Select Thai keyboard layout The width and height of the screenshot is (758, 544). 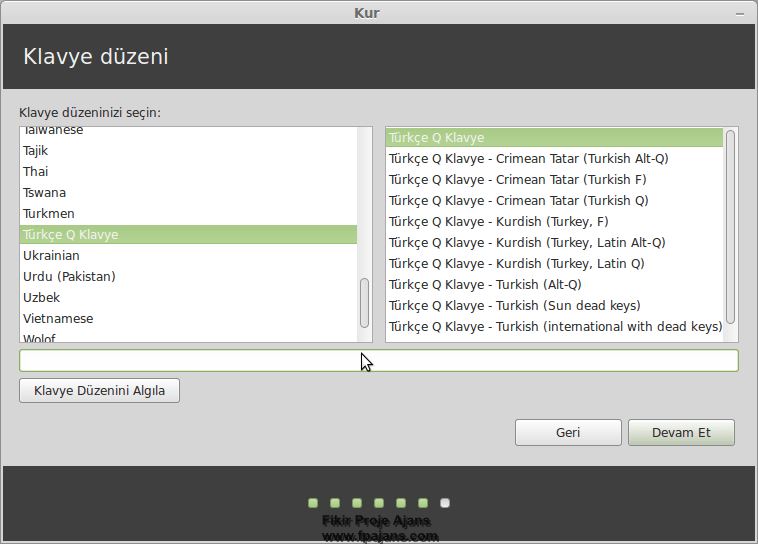coord(189,172)
